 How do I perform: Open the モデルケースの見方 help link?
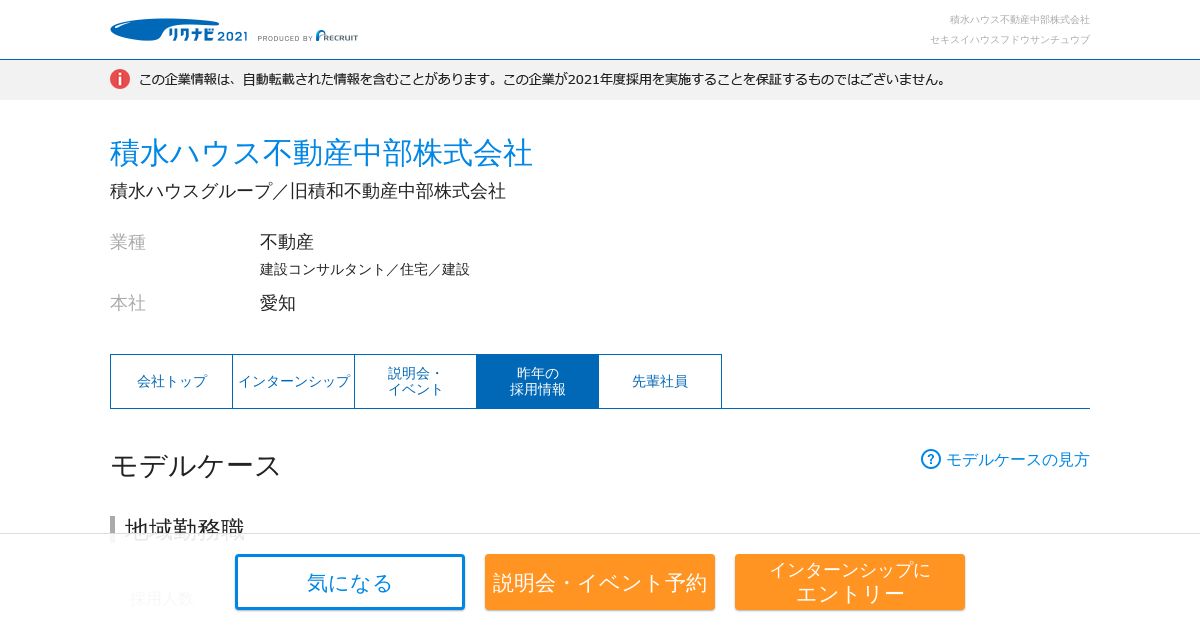point(1018,460)
